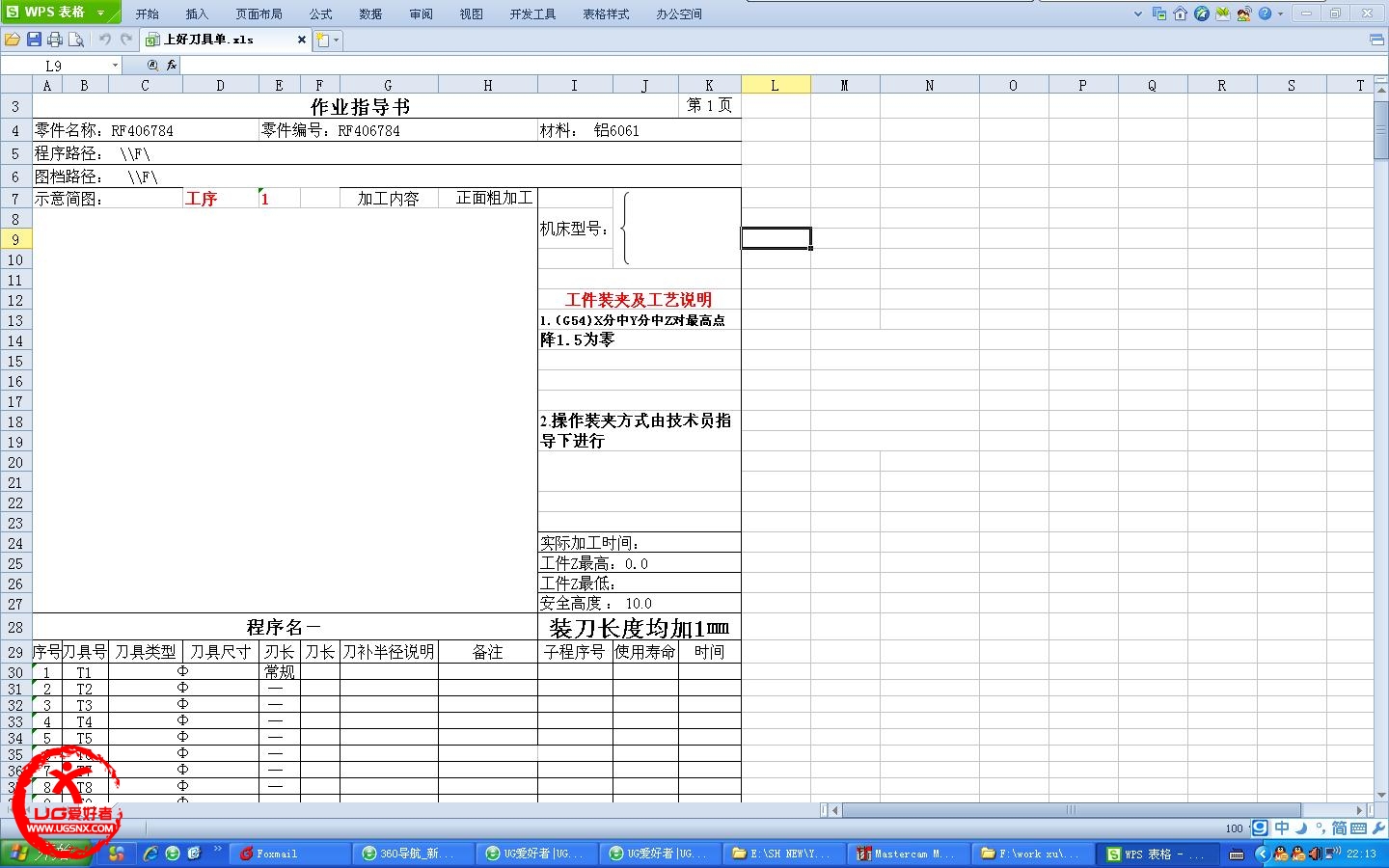Click the T1 tool number cell
This screenshot has width=1389, height=868.
tap(85, 672)
